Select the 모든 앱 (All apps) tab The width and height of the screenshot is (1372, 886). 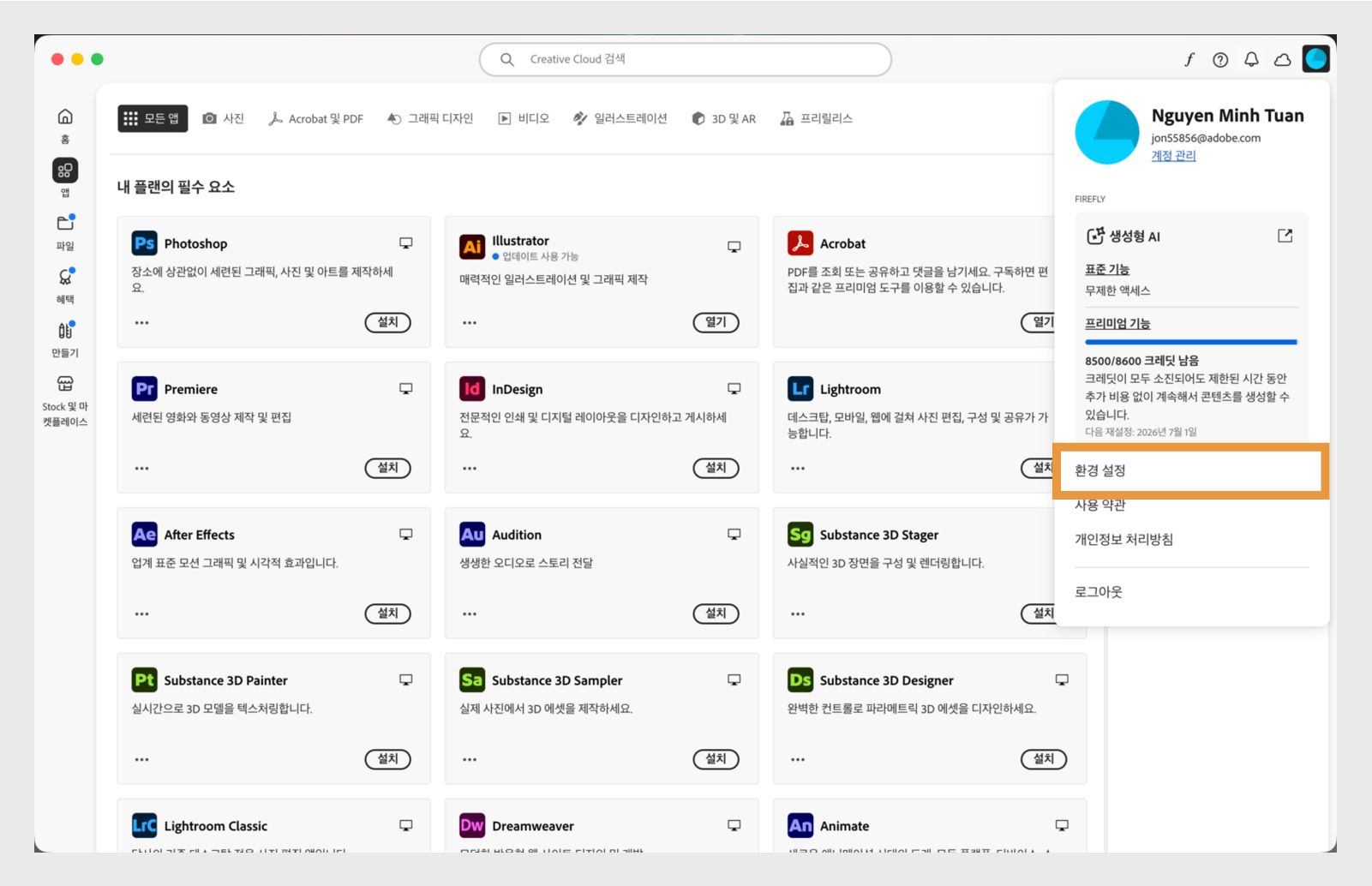pyautogui.click(x=153, y=118)
